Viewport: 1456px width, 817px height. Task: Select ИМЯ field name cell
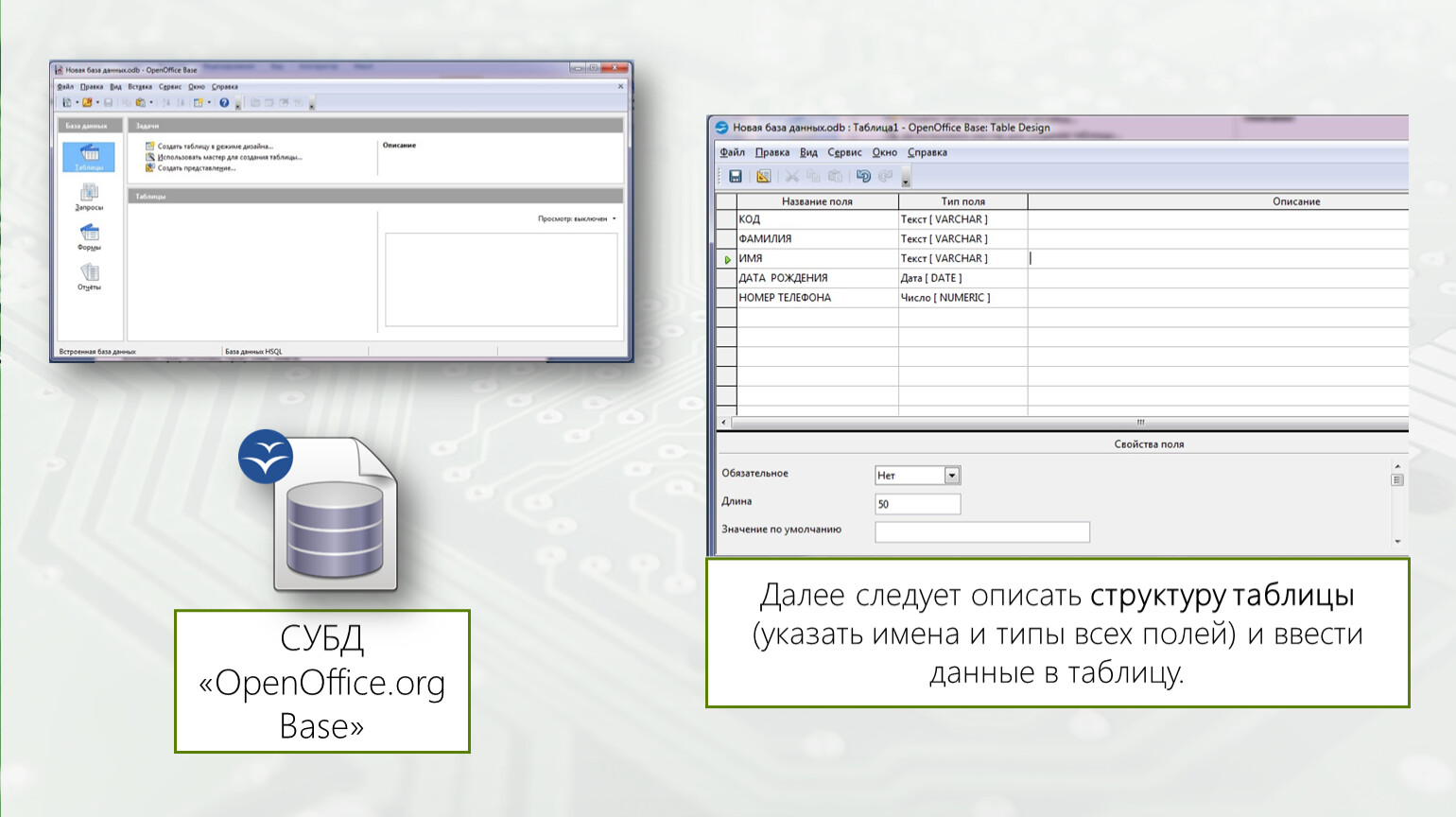pyautogui.click(x=817, y=258)
